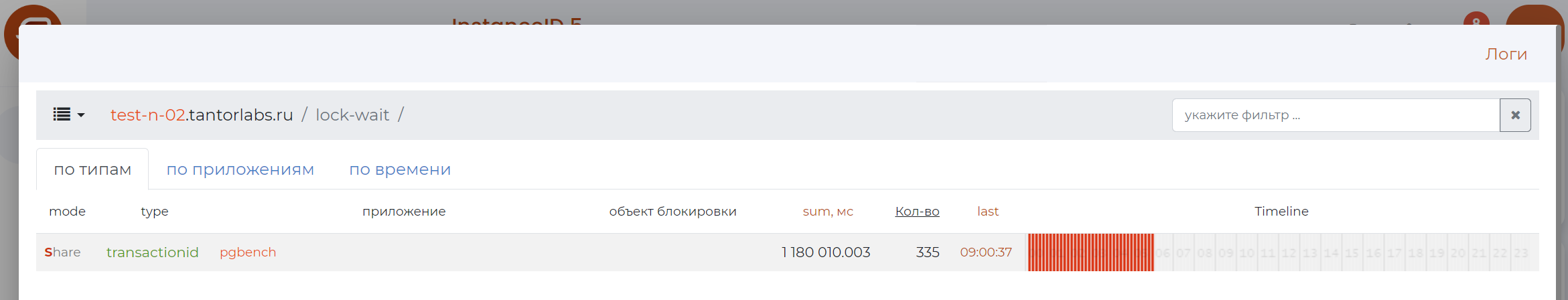This screenshot has width=1568, height=300.
Task: Switch to the по времени tab
Action: pos(400,169)
